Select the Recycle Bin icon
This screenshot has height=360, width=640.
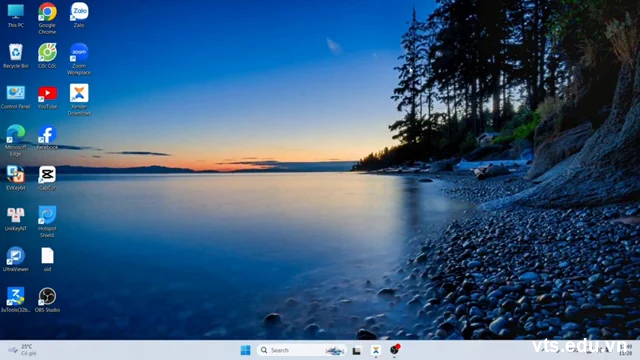click(16, 56)
